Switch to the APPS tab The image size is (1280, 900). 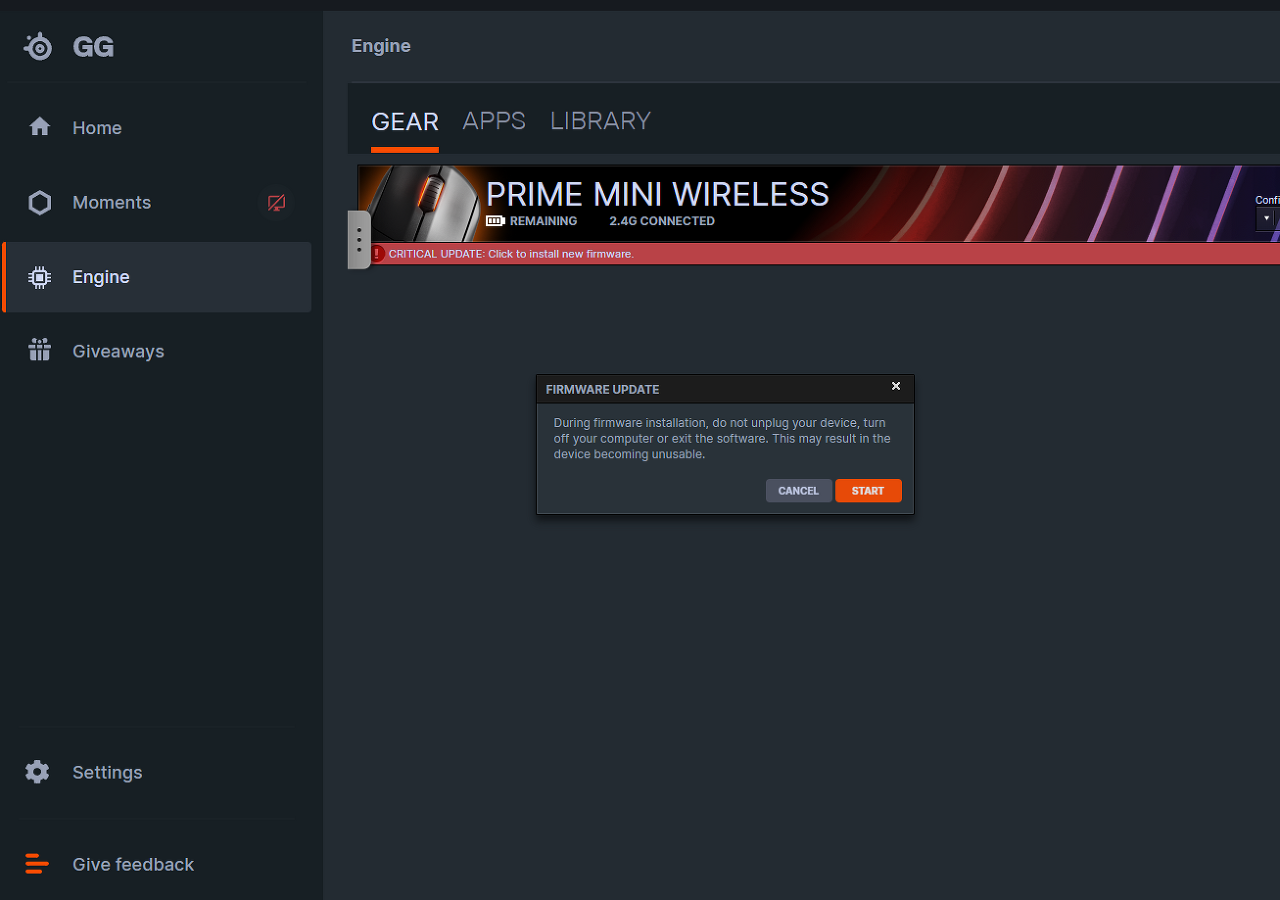coord(494,121)
